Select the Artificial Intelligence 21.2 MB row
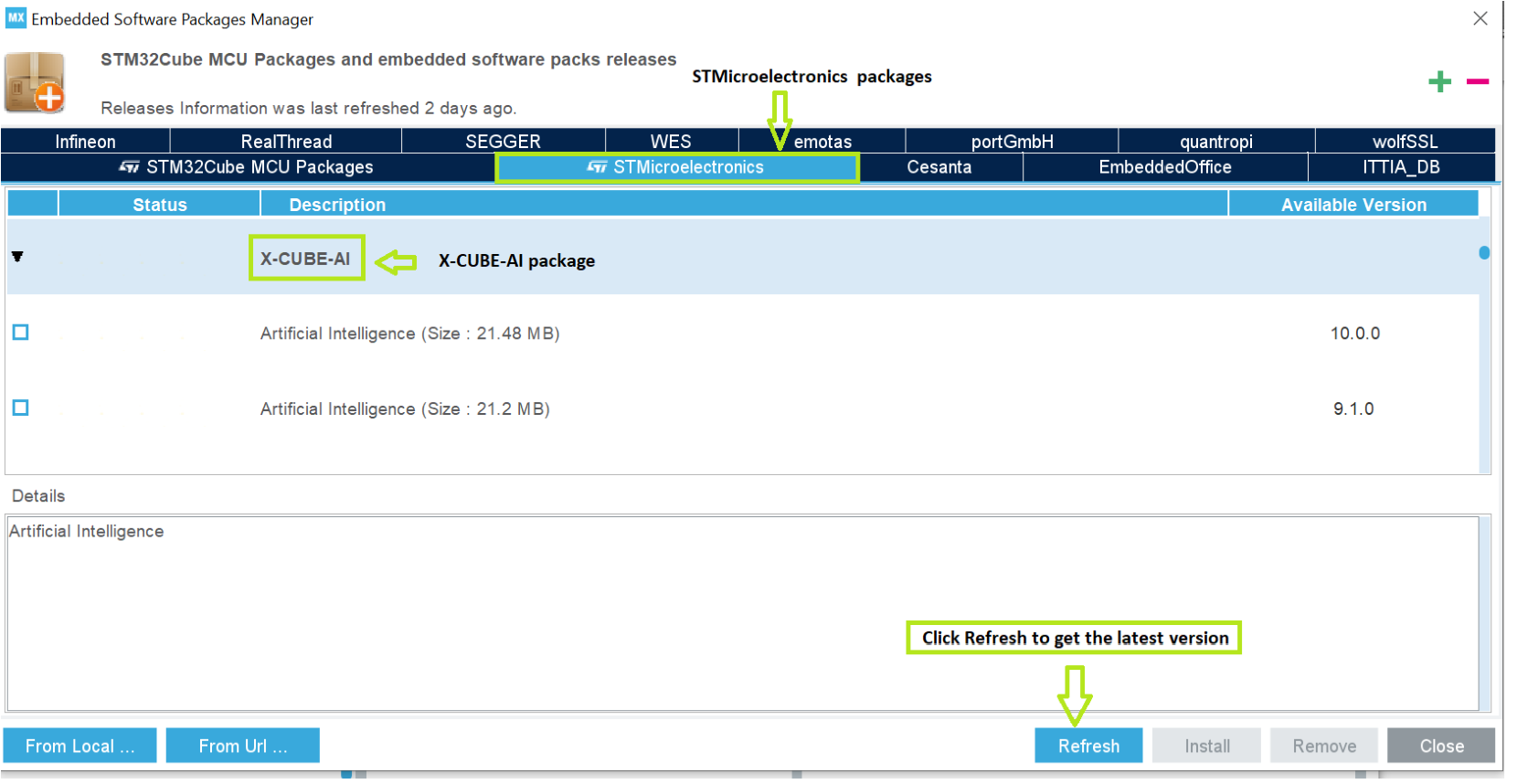 pos(742,408)
